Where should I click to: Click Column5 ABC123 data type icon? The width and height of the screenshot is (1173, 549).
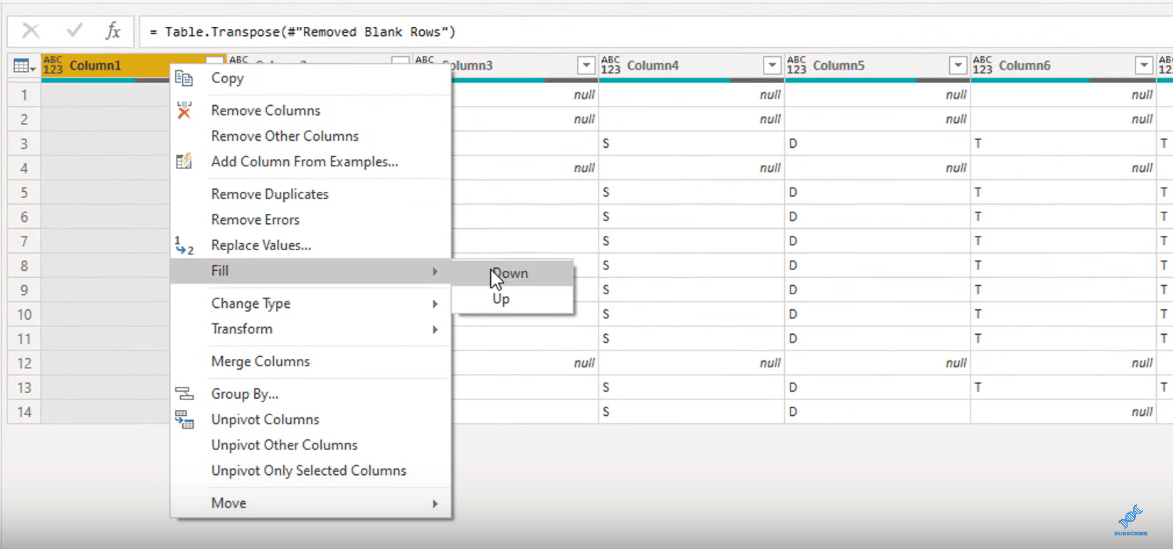point(797,66)
